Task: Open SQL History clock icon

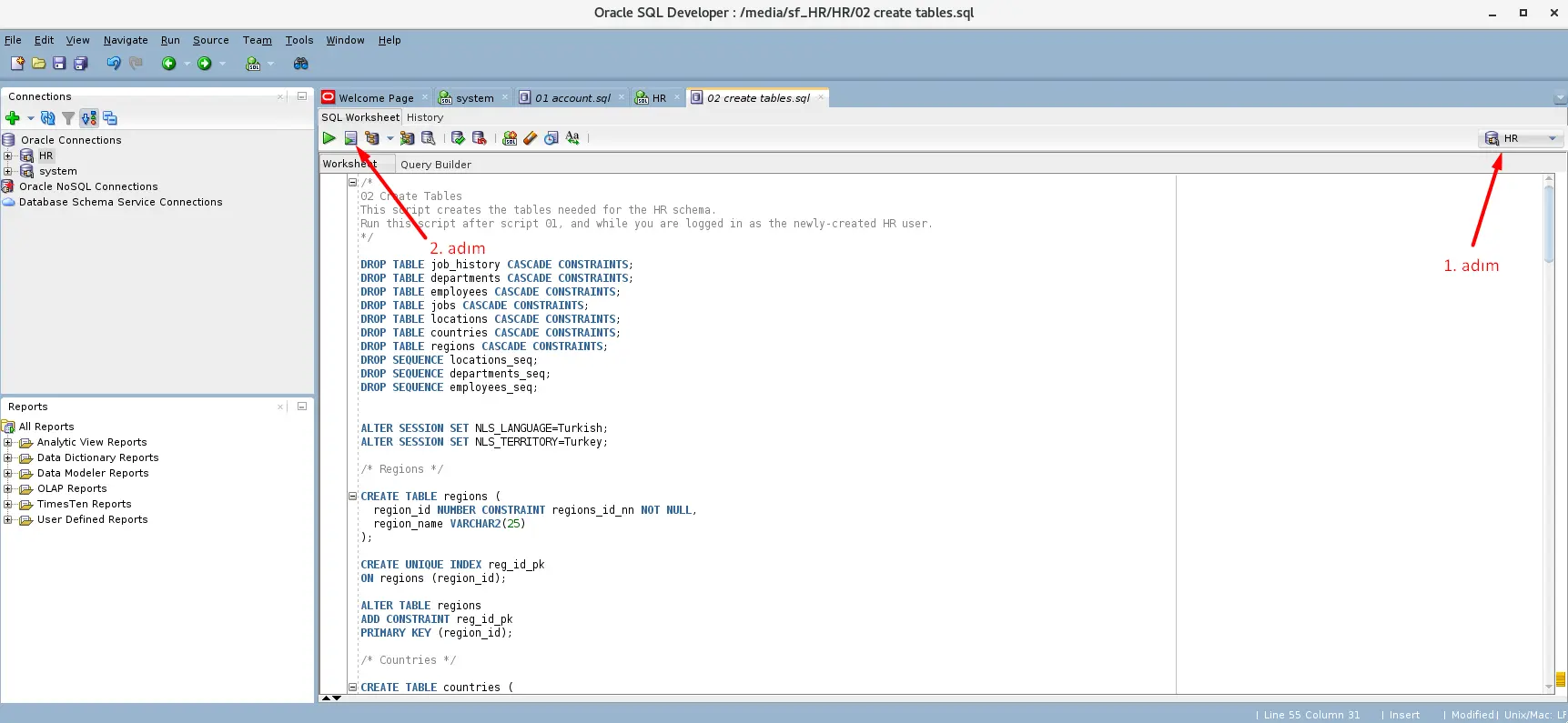Action: tap(551, 138)
